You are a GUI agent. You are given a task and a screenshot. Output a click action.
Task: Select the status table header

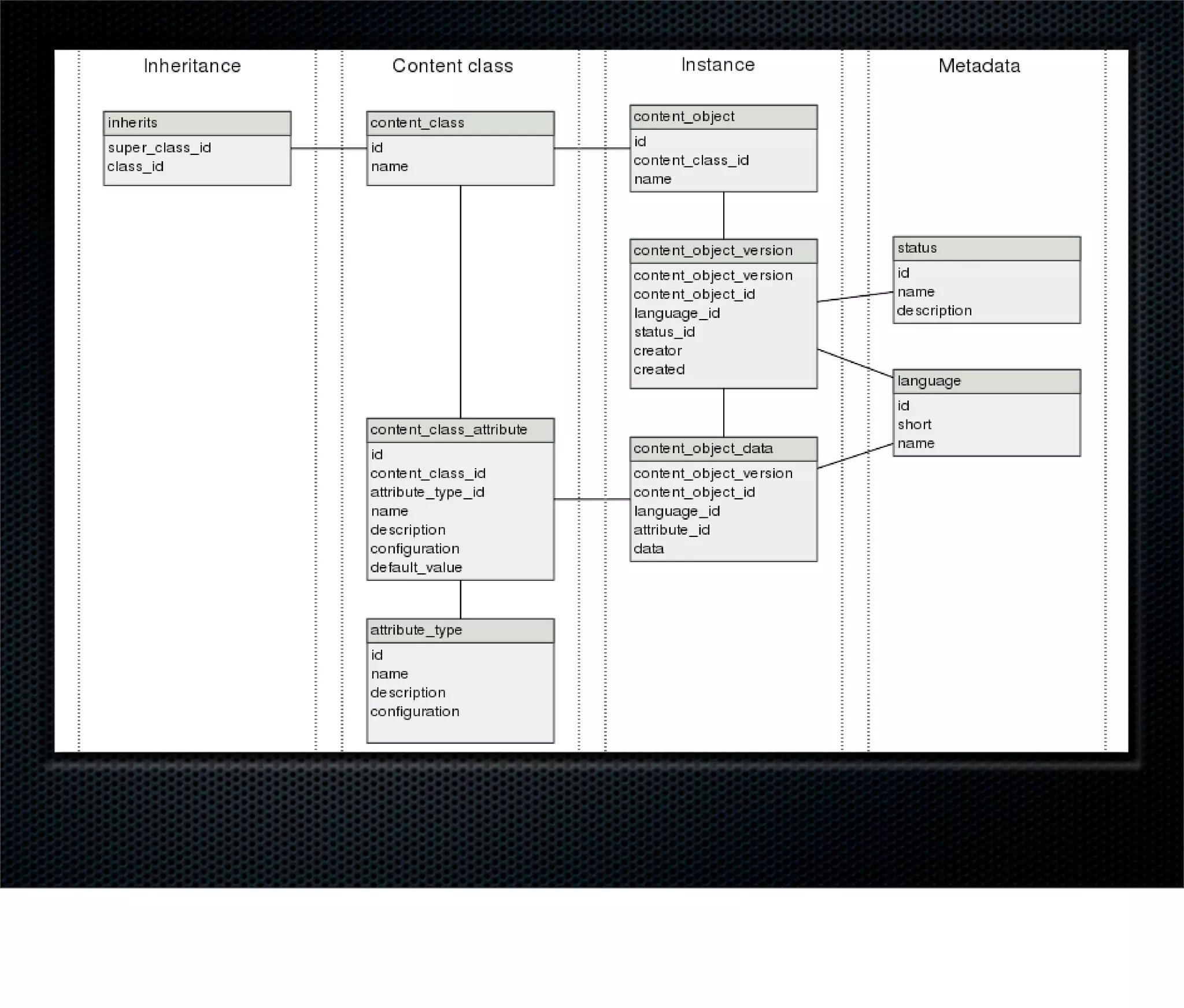pyautogui.click(x=986, y=249)
